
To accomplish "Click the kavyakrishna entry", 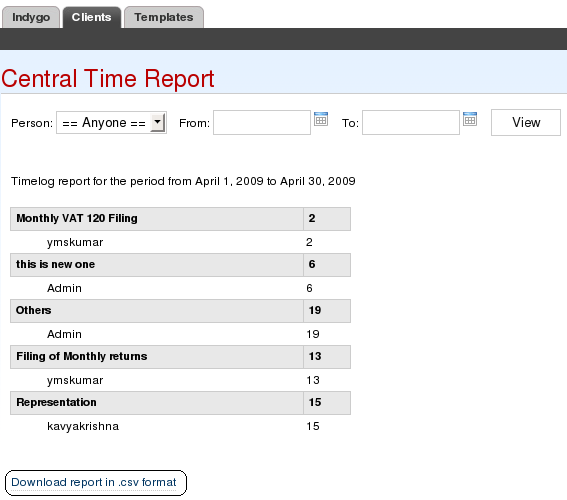I will pos(83,426).
